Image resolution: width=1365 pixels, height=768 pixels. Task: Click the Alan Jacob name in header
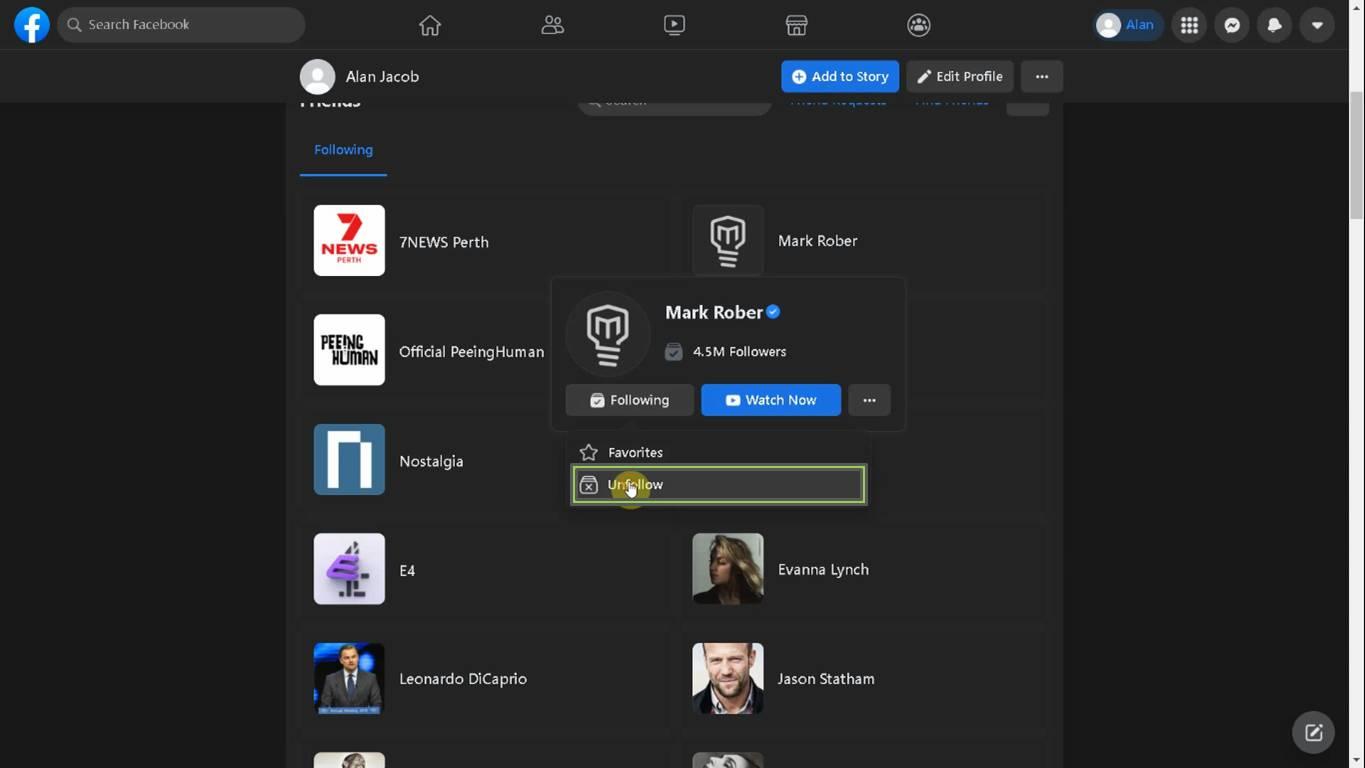point(382,77)
